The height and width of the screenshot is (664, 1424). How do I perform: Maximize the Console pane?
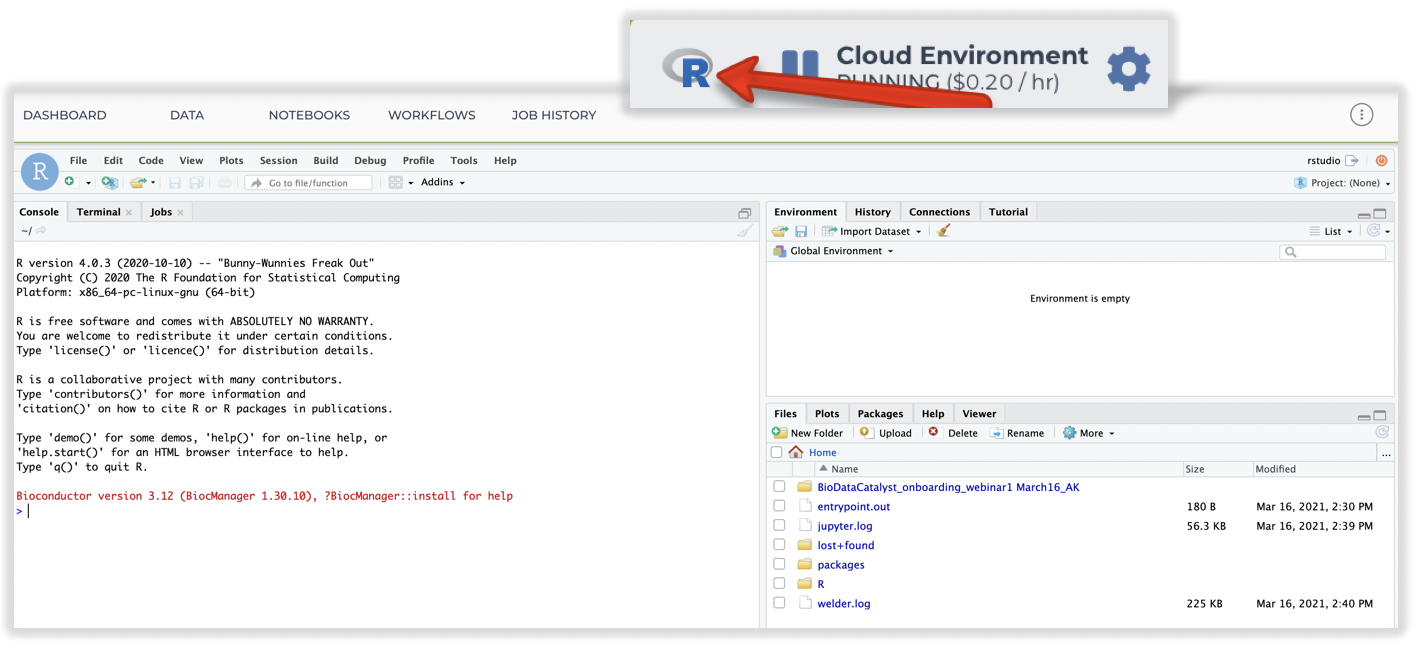click(x=745, y=213)
